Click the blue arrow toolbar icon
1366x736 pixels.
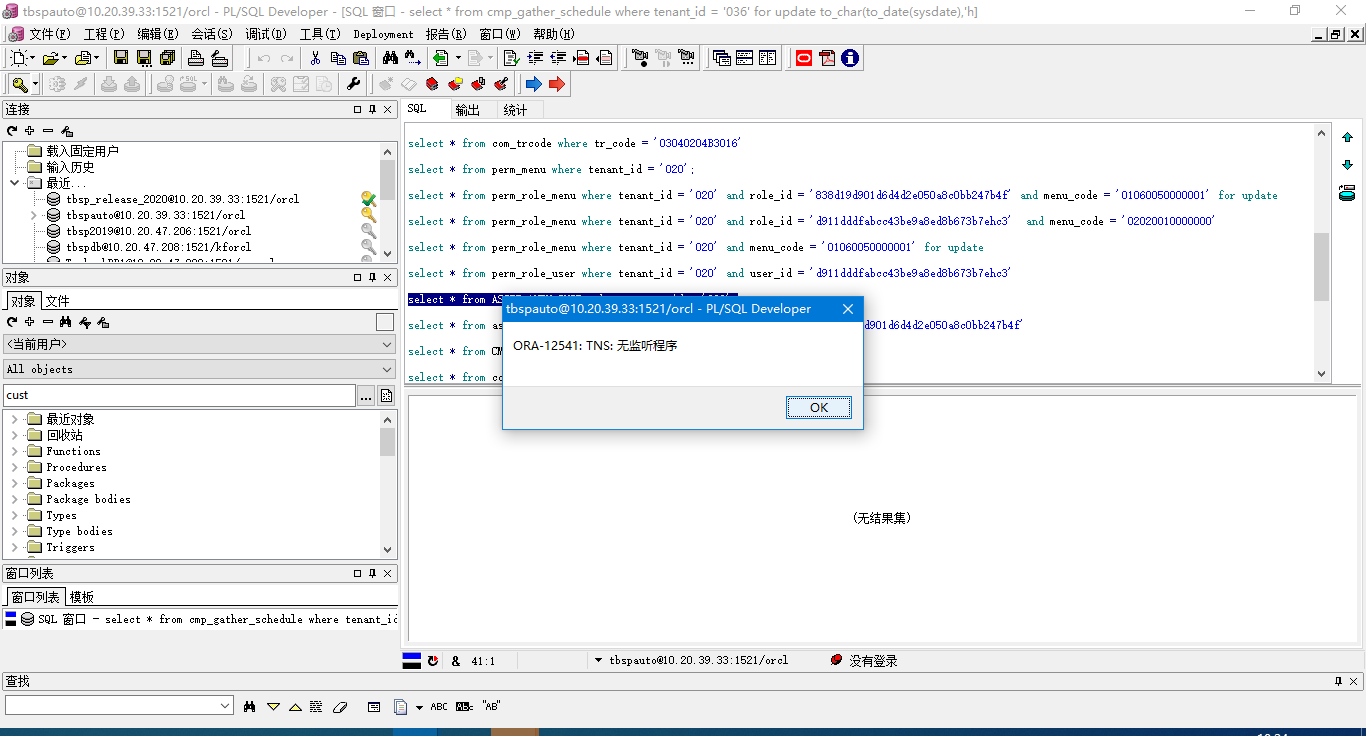(533, 84)
